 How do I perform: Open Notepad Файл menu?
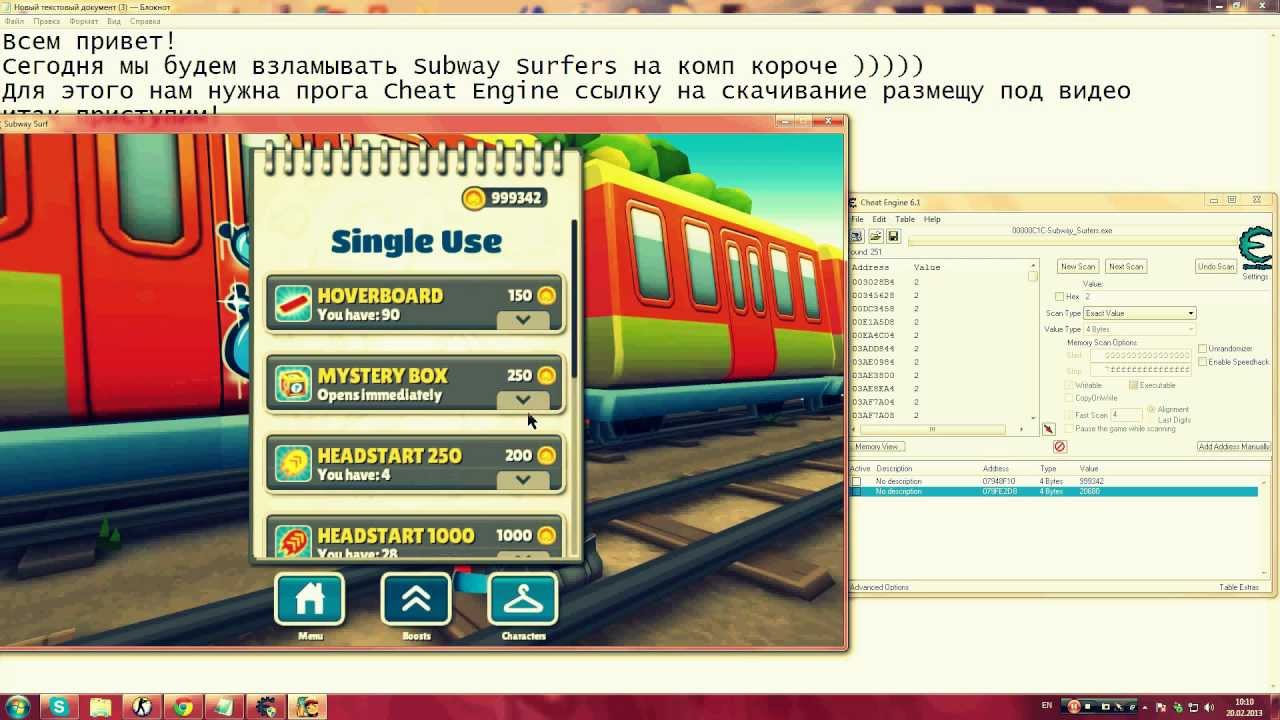tap(14, 21)
